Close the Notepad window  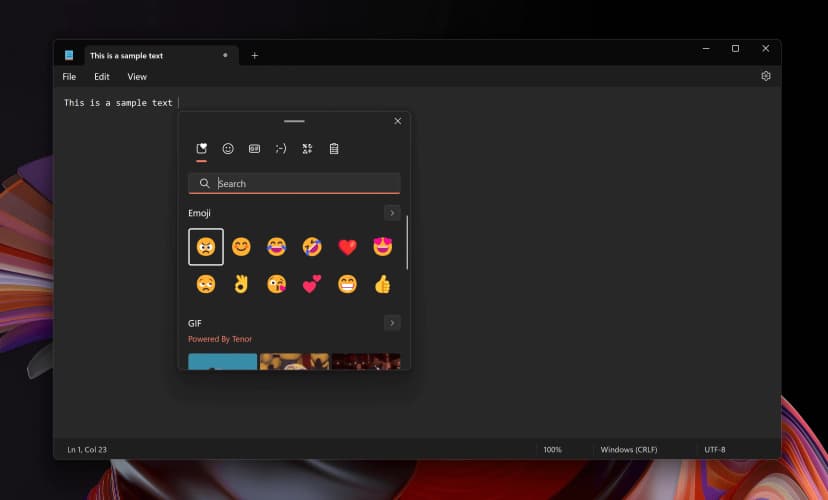click(766, 49)
